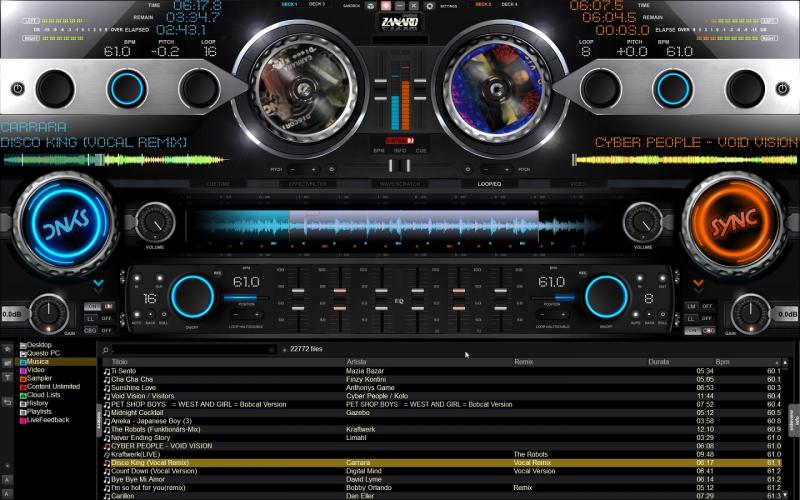The width and height of the screenshot is (800, 500).
Task: Click the red record icon in top bar
Action: pyautogui.click(x=385, y=6)
